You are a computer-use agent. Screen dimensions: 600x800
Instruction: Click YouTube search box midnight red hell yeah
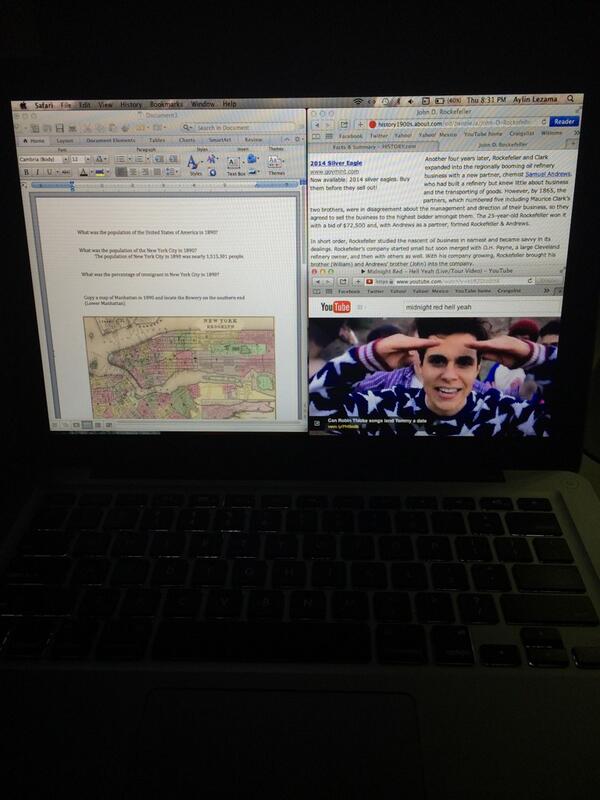click(480, 307)
